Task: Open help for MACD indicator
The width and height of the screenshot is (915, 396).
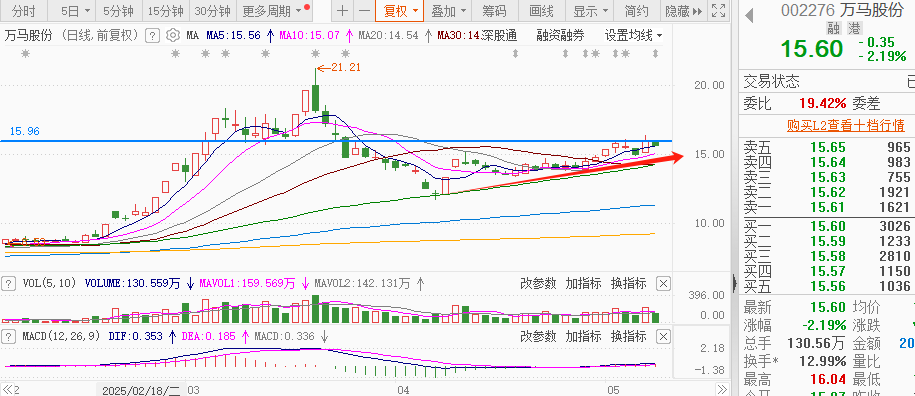Action: click(9, 337)
